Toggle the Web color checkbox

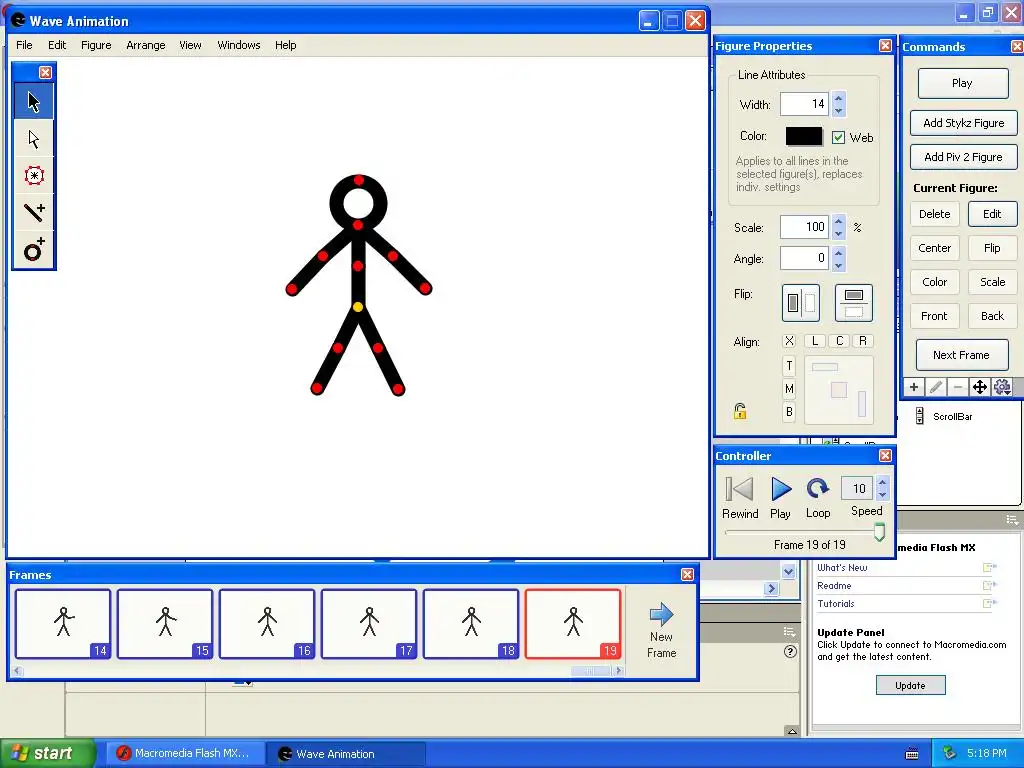tap(839, 138)
